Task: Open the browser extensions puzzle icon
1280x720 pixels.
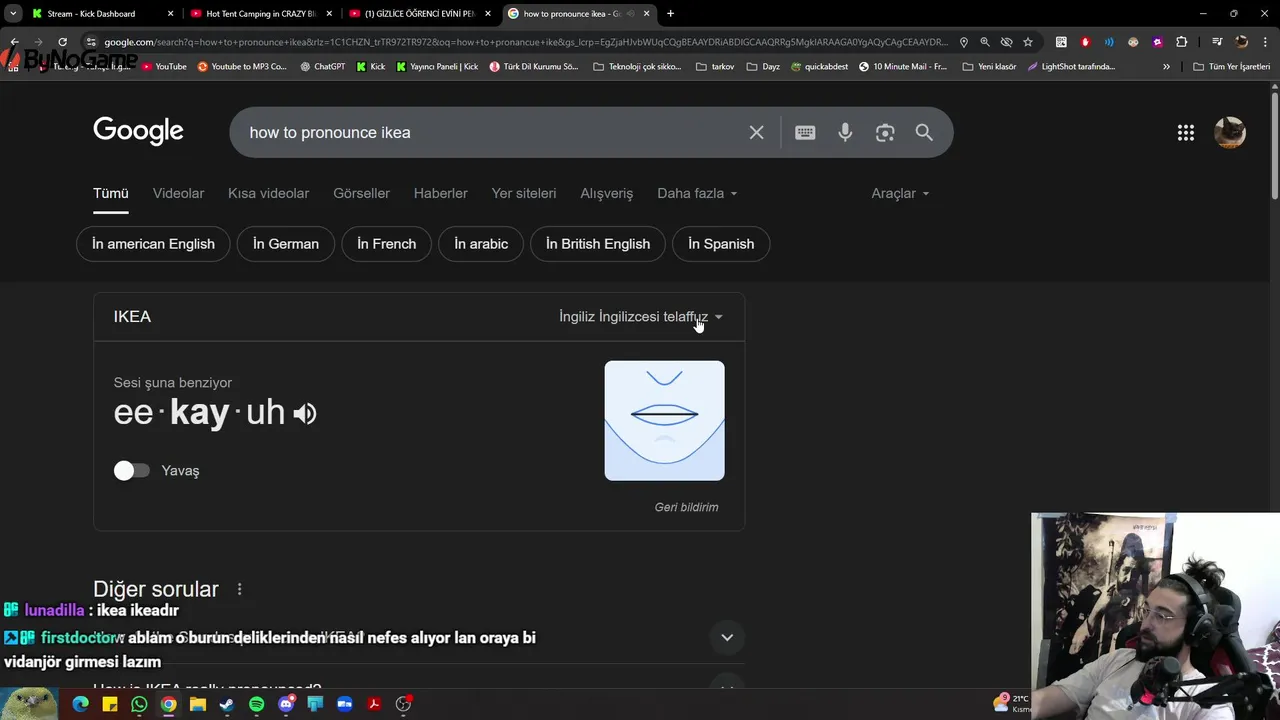Action: [x=1182, y=42]
